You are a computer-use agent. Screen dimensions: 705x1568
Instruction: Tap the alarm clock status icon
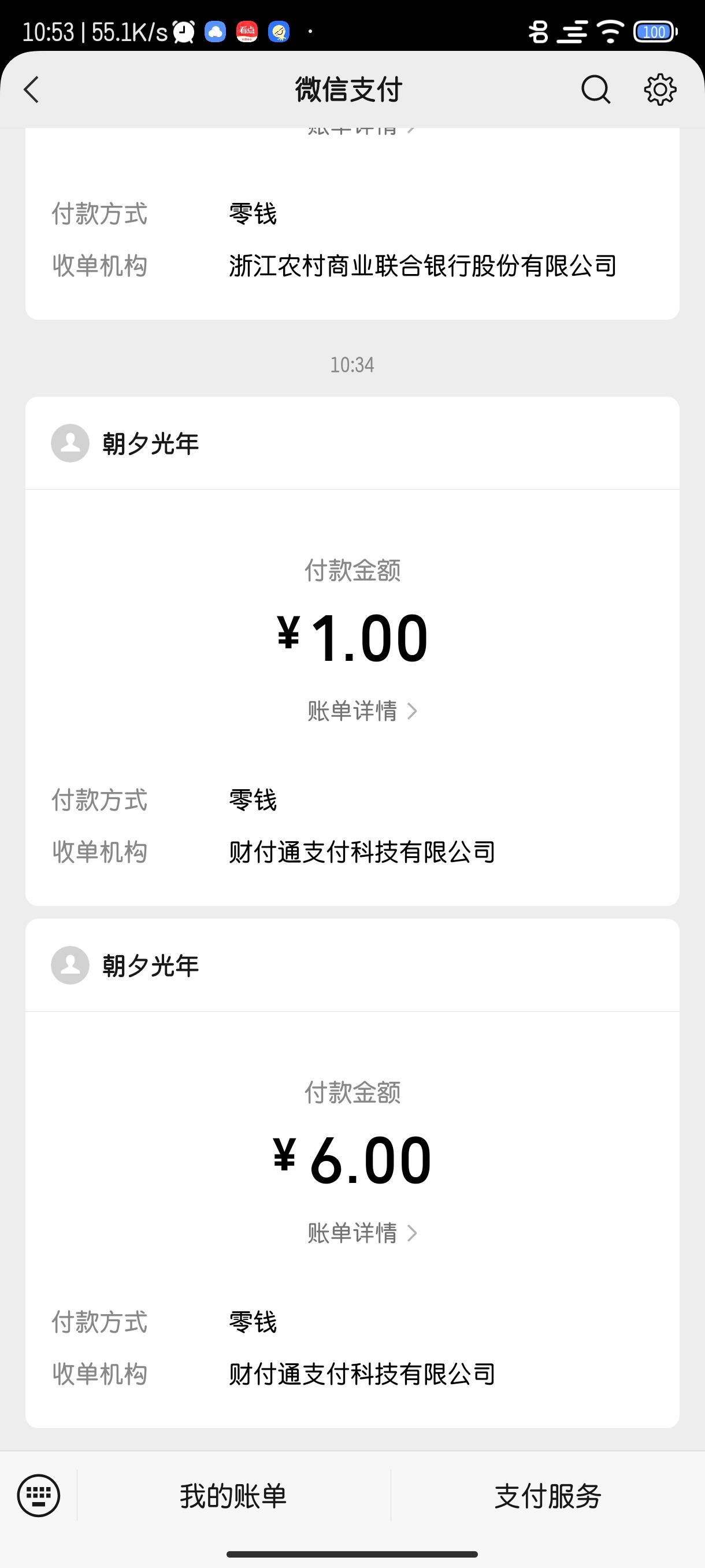click(x=184, y=32)
